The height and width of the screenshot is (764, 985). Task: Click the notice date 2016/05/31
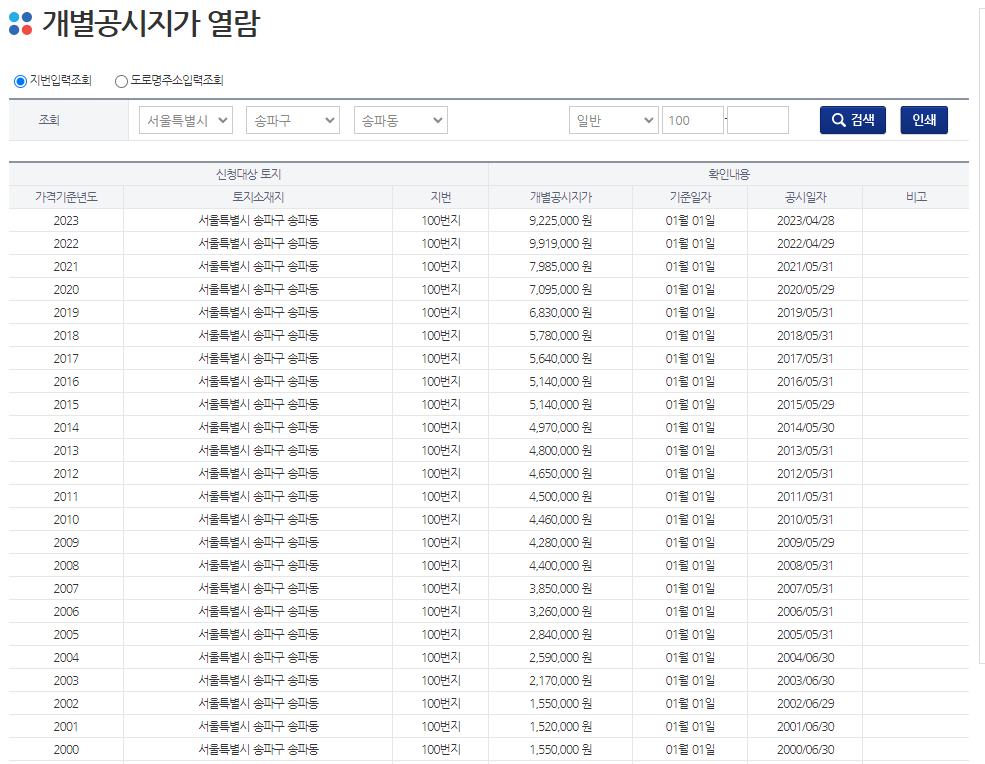point(805,381)
